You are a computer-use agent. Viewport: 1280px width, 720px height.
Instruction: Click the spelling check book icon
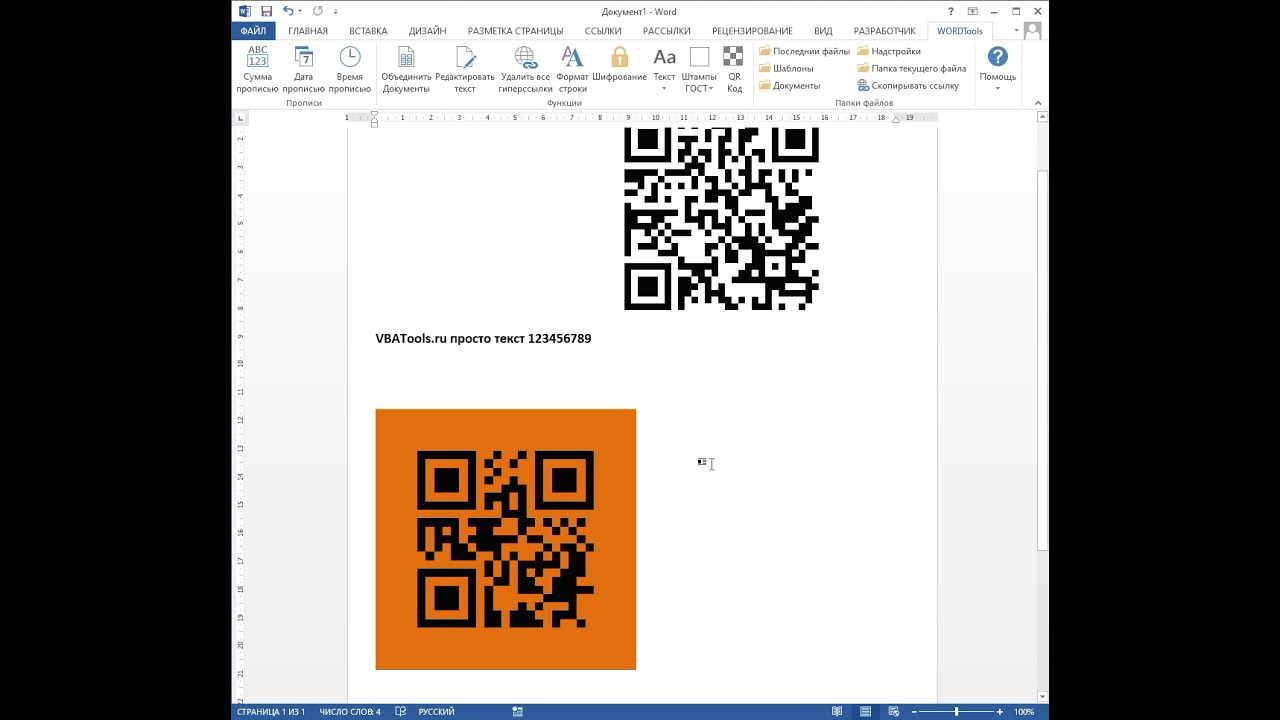click(x=401, y=712)
